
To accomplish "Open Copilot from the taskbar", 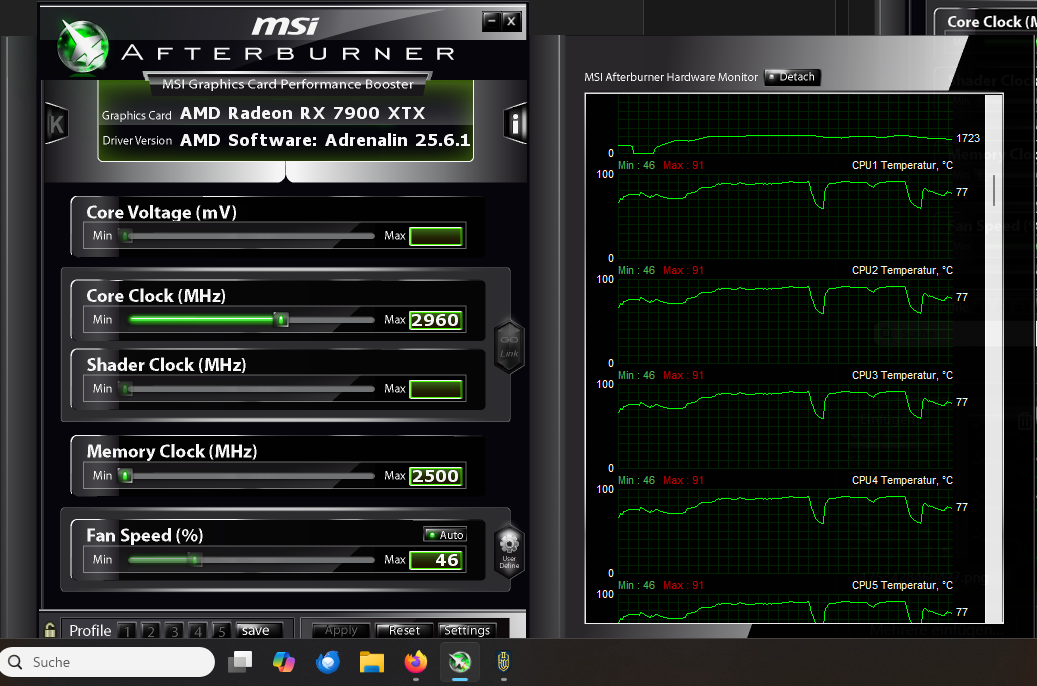I will point(284,662).
